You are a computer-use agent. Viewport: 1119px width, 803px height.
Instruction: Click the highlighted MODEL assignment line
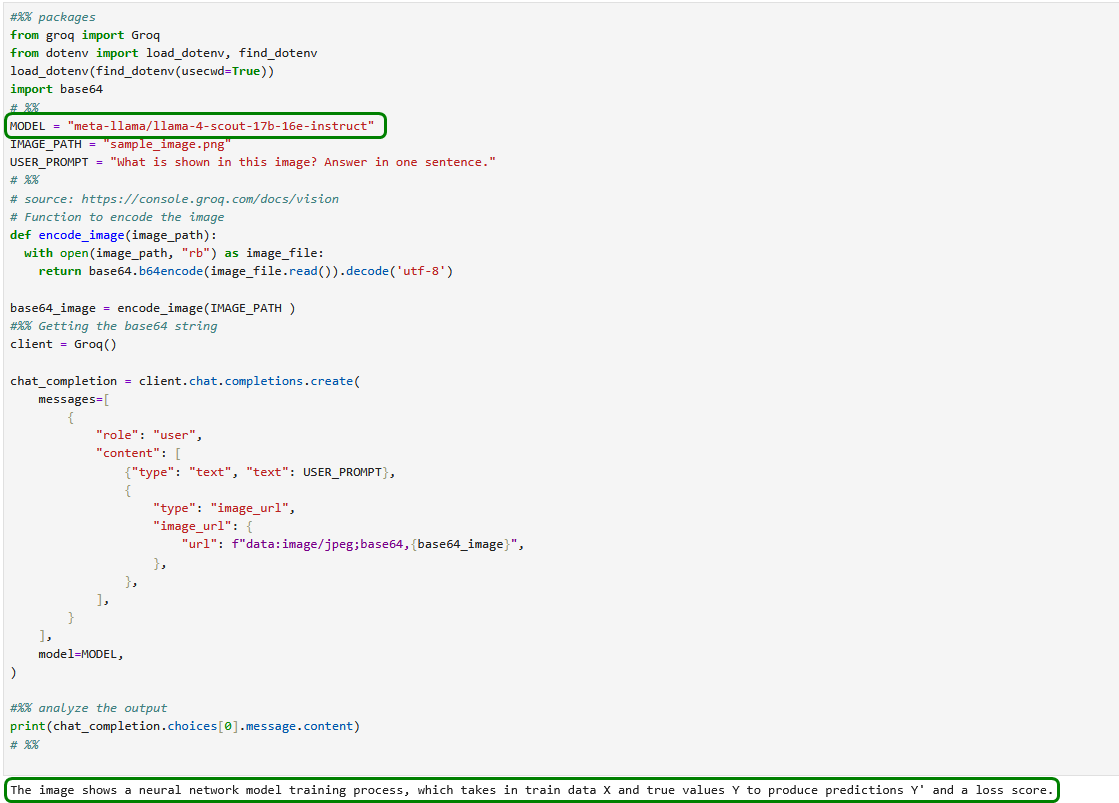coord(195,126)
